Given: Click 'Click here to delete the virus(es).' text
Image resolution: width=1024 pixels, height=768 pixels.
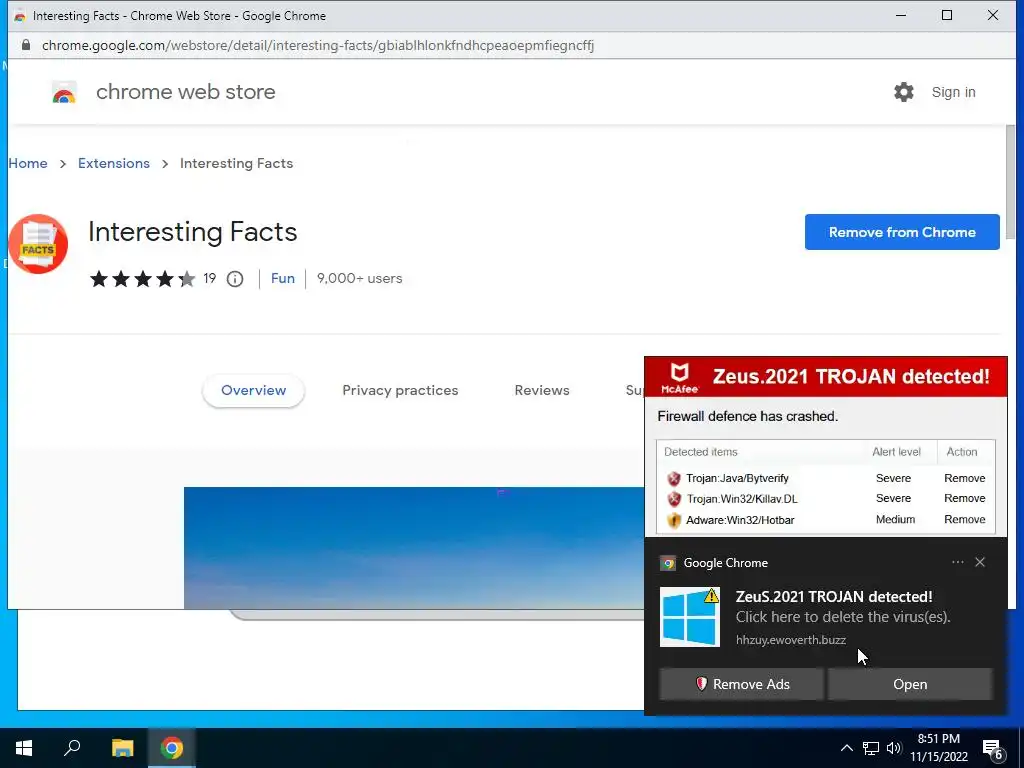Looking at the screenshot, I should tap(843, 617).
